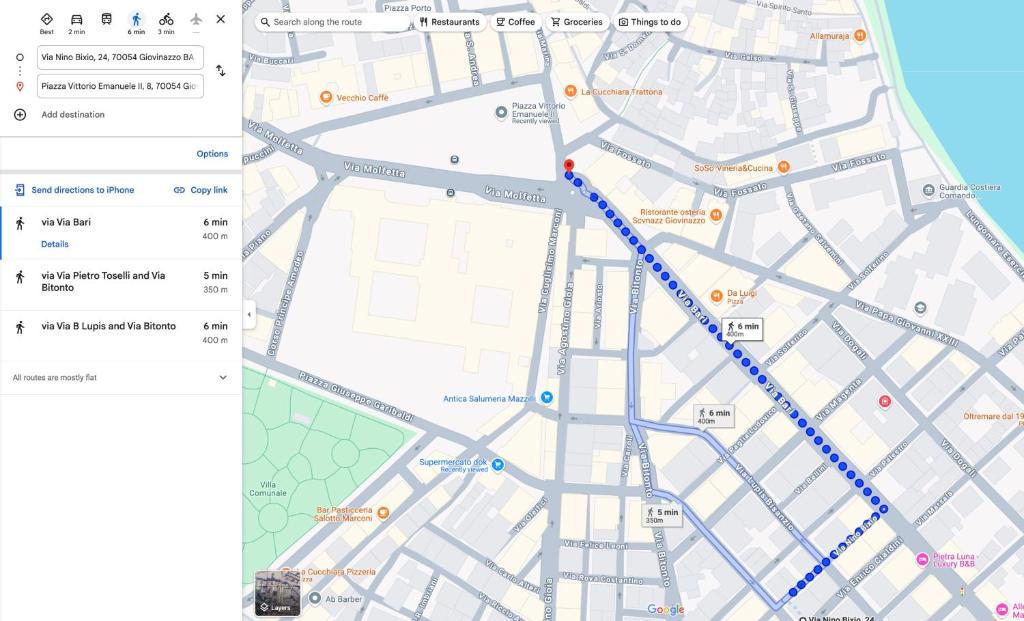The image size is (1024, 621).
Task: Click the red destination pin marker
Action: pos(569,166)
